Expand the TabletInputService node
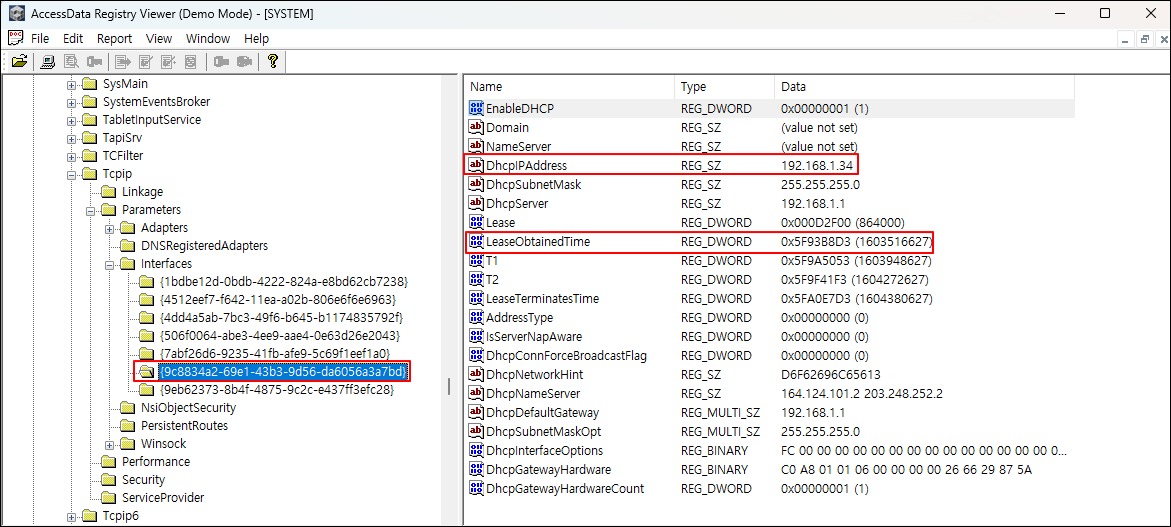This screenshot has width=1171, height=527. 72,119
